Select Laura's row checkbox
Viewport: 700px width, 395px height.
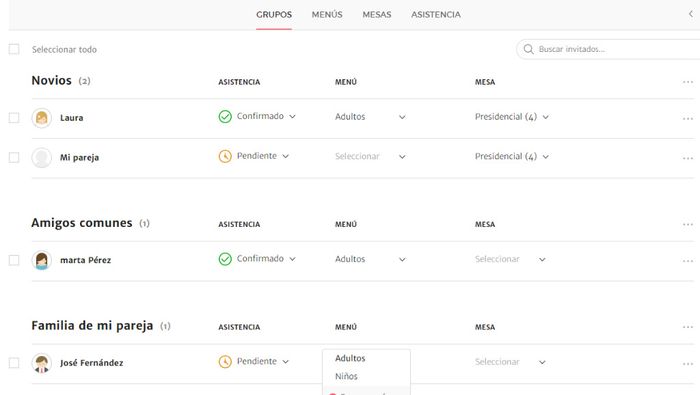click(14, 118)
